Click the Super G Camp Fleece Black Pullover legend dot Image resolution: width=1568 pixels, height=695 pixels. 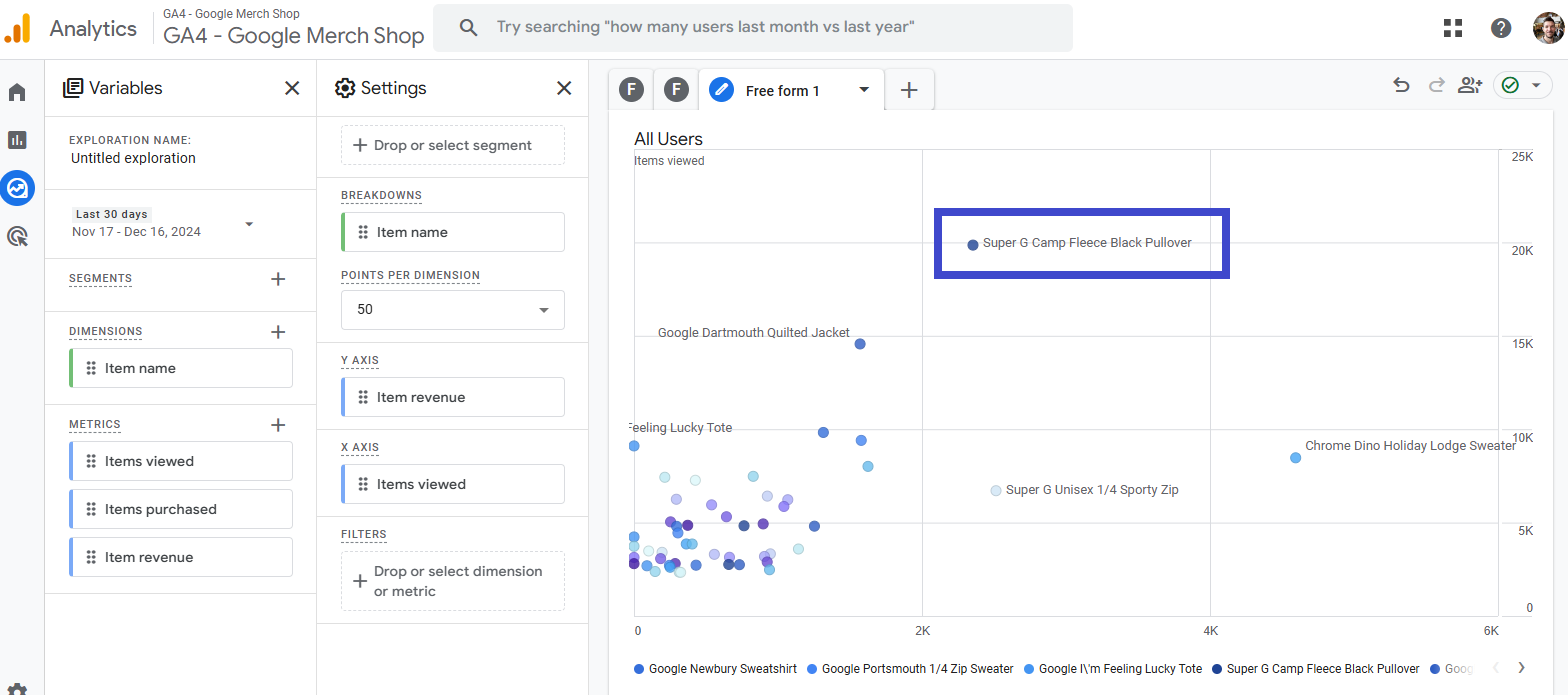pyautogui.click(x=1217, y=669)
